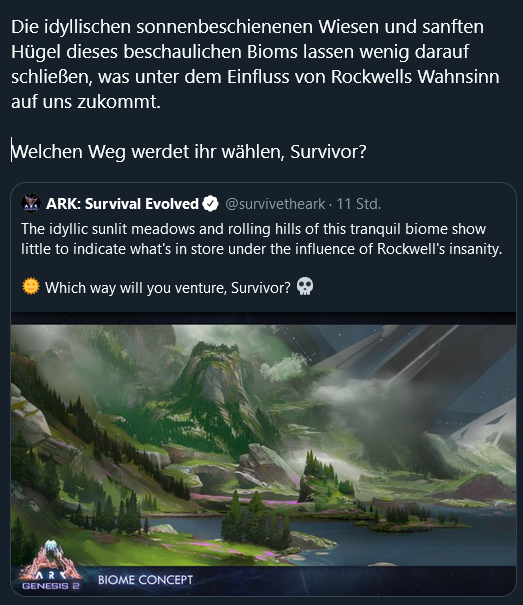Click the skull emoji after 'Survivor?'

click(x=305, y=287)
